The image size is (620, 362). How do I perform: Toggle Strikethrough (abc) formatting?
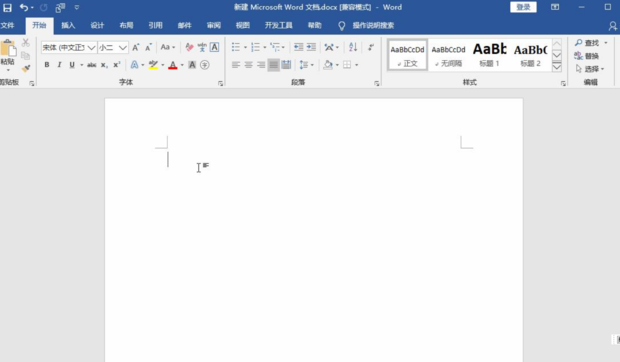[92, 65]
